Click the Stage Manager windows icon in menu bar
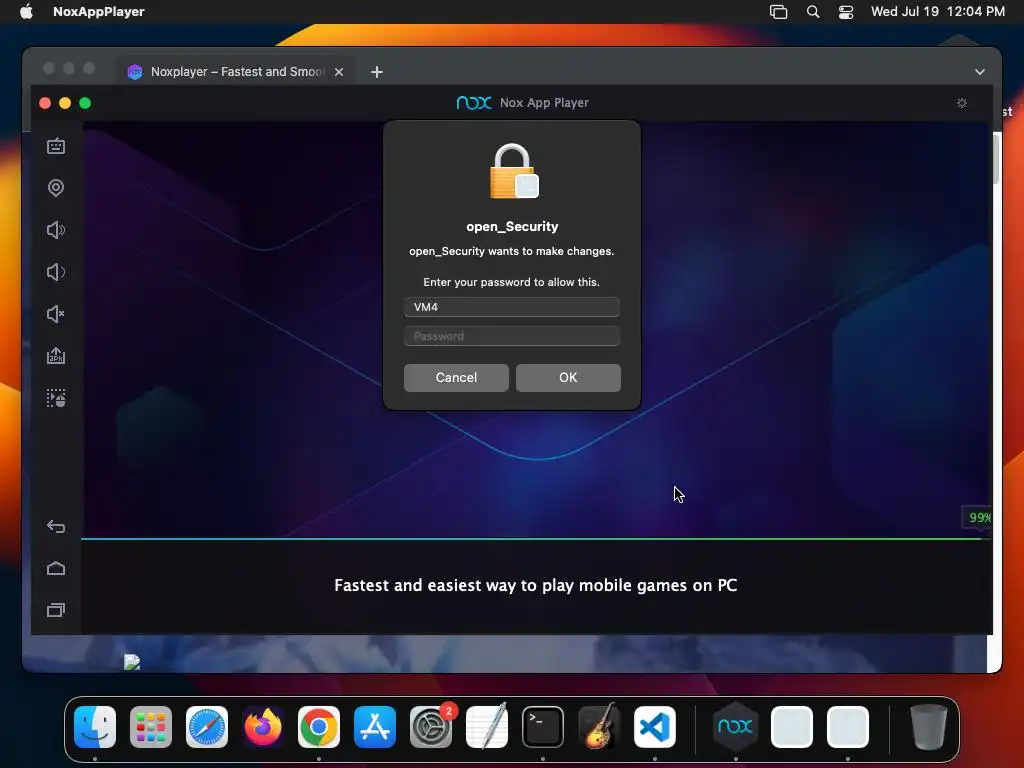This screenshot has height=768, width=1024. point(778,11)
